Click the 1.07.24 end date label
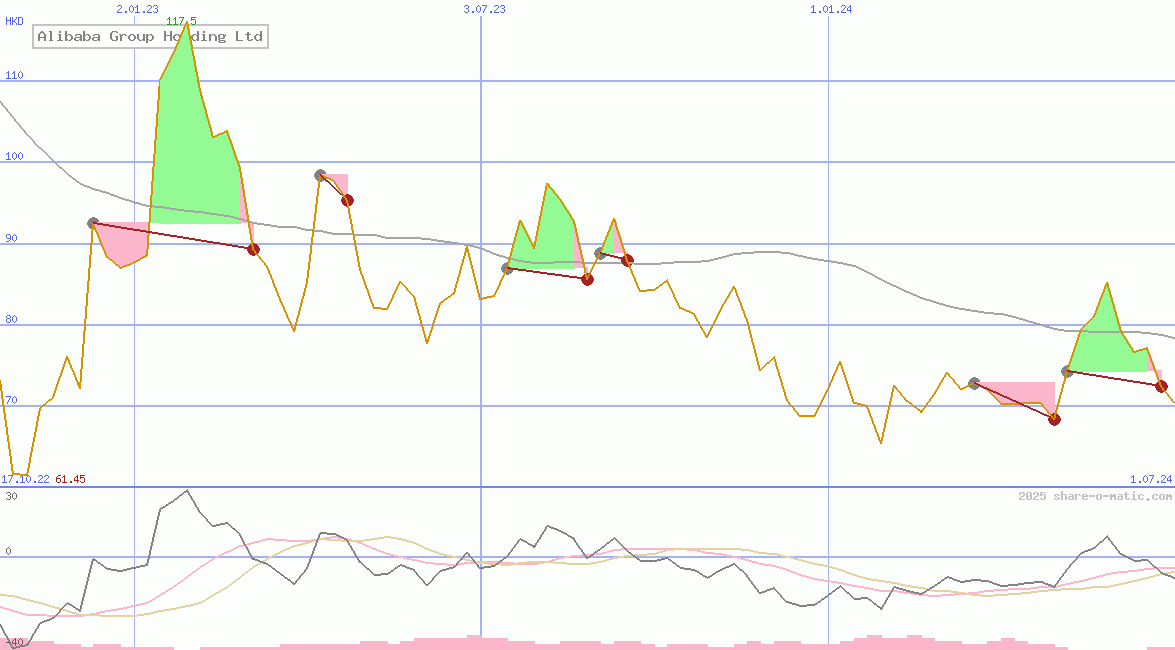 (x=1150, y=479)
